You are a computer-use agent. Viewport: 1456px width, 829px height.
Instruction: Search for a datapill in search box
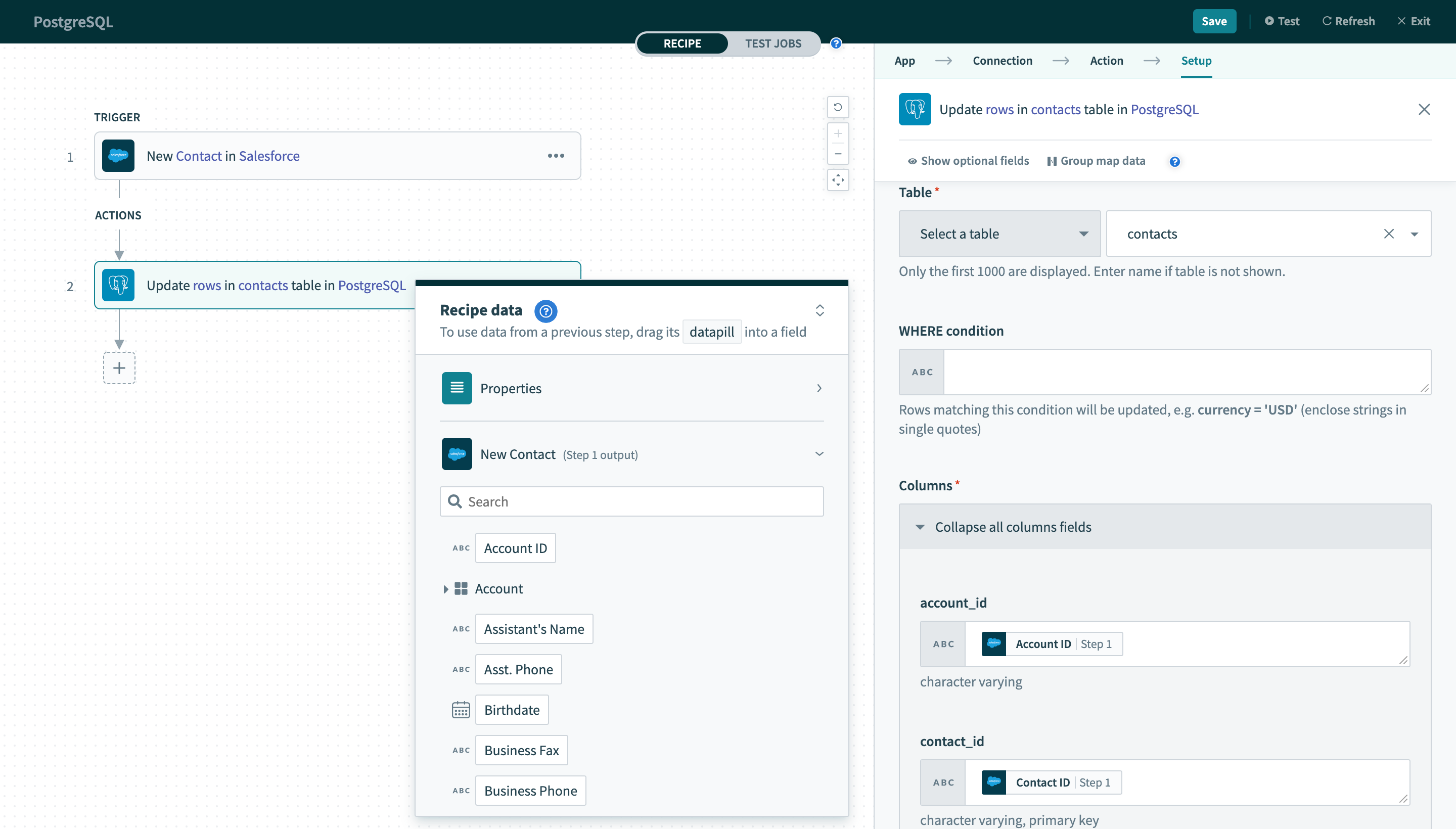click(632, 501)
